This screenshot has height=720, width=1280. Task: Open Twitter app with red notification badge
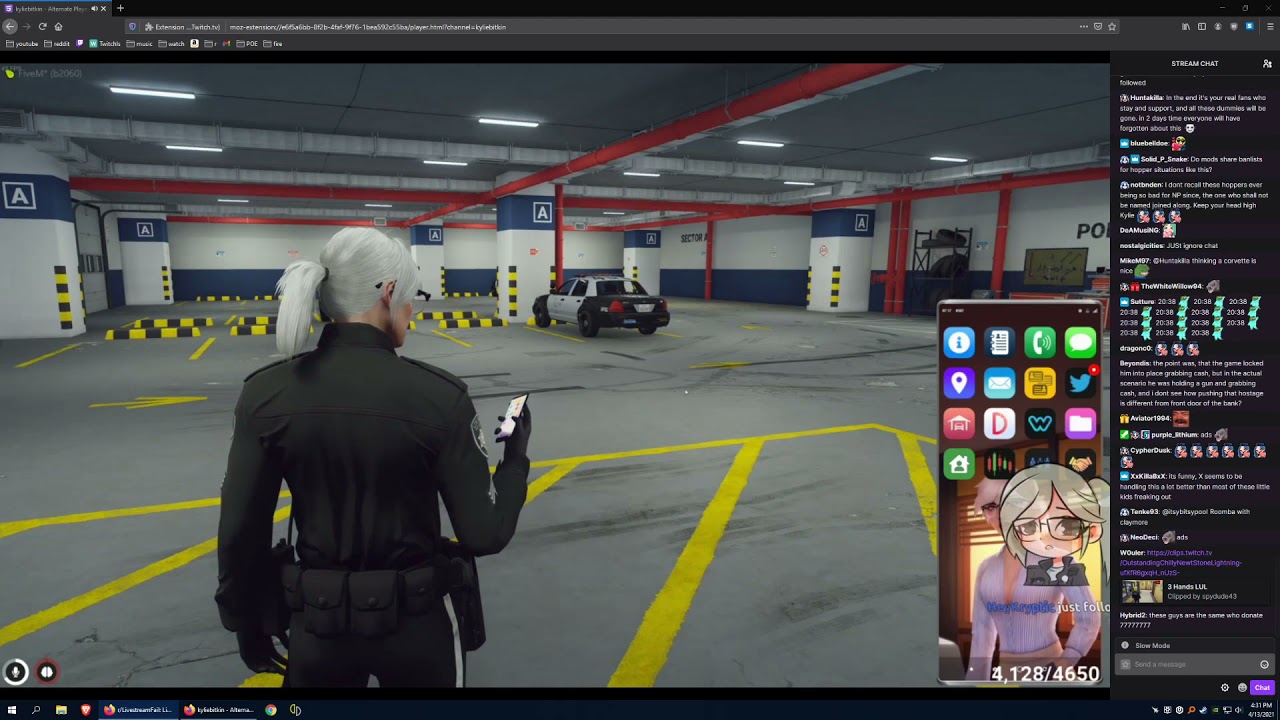[1080, 383]
